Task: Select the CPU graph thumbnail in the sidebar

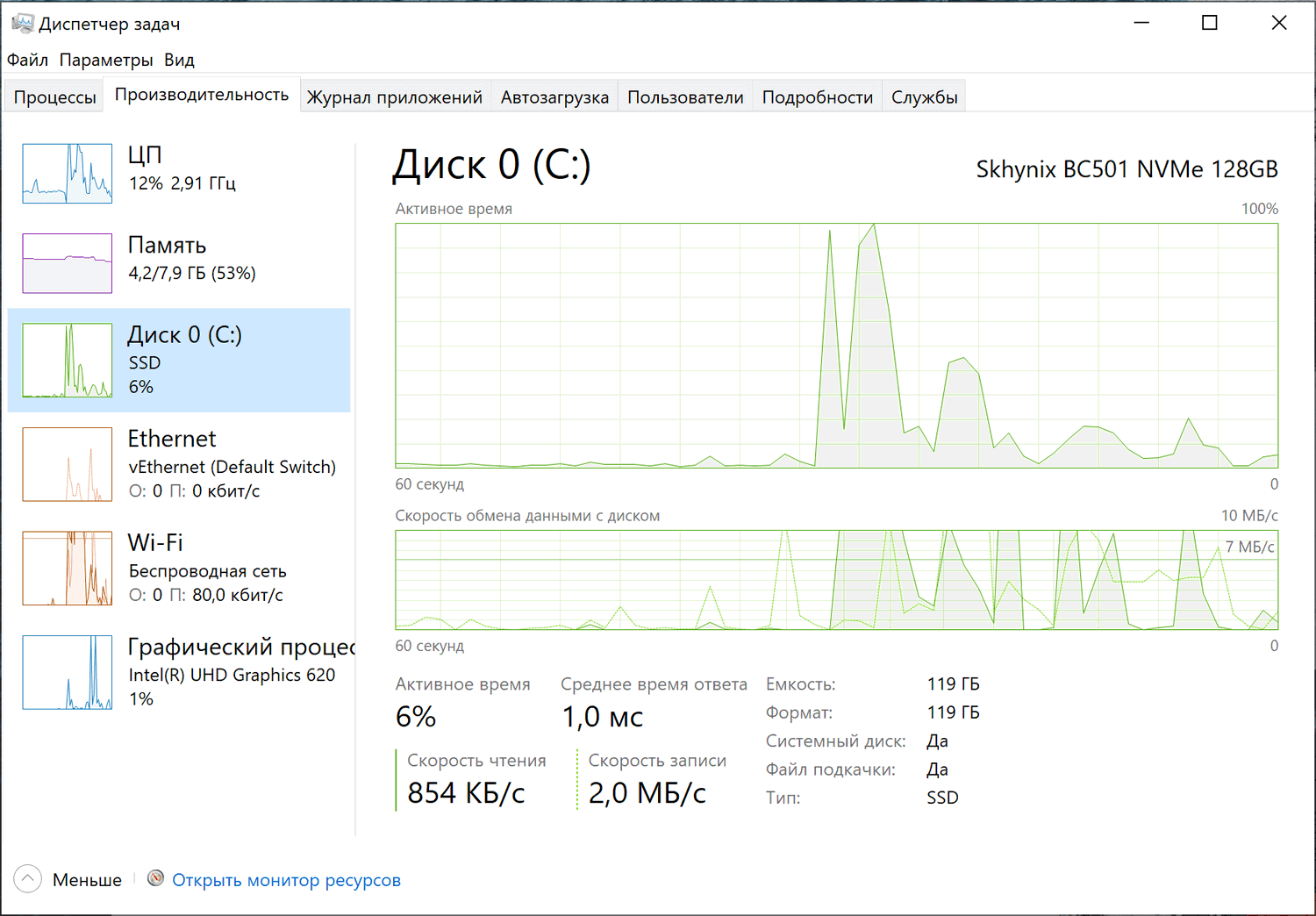Action: click(x=67, y=173)
